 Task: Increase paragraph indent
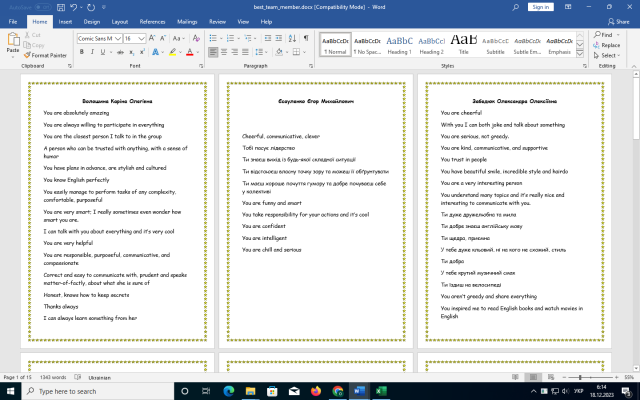[278, 38]
